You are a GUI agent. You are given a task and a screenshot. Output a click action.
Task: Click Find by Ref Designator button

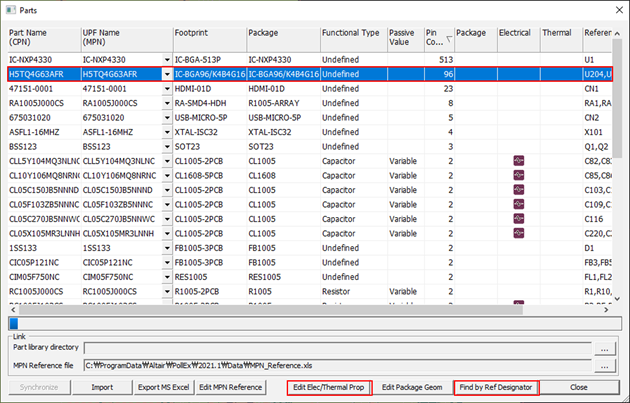click(494, 387)
